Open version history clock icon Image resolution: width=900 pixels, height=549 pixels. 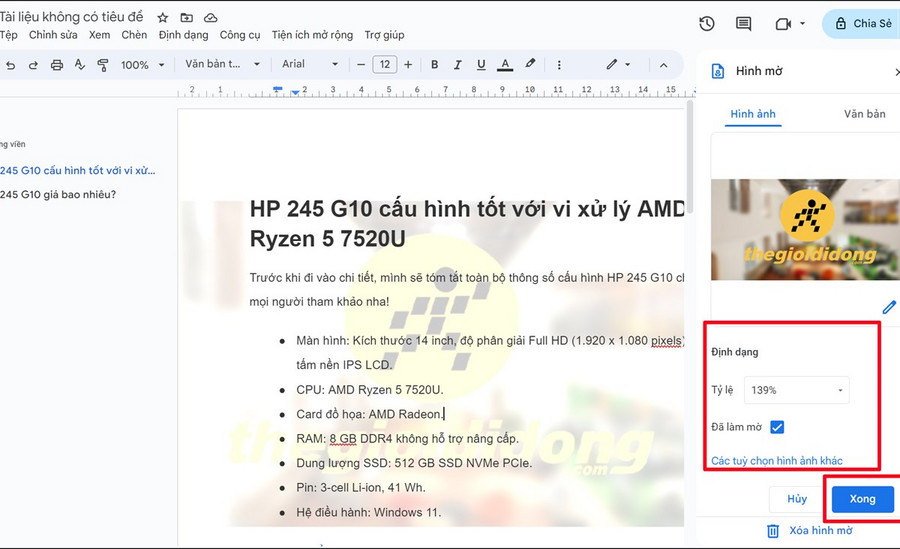click(x=707, y=24)
